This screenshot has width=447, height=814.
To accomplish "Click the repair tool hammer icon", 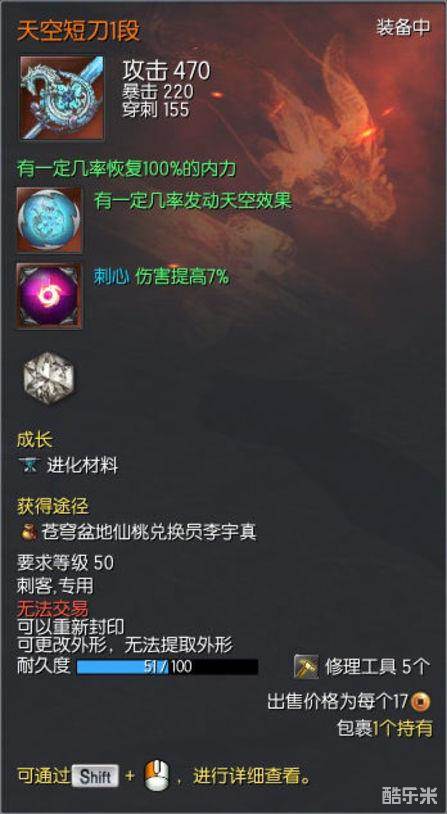I will 306,667.
